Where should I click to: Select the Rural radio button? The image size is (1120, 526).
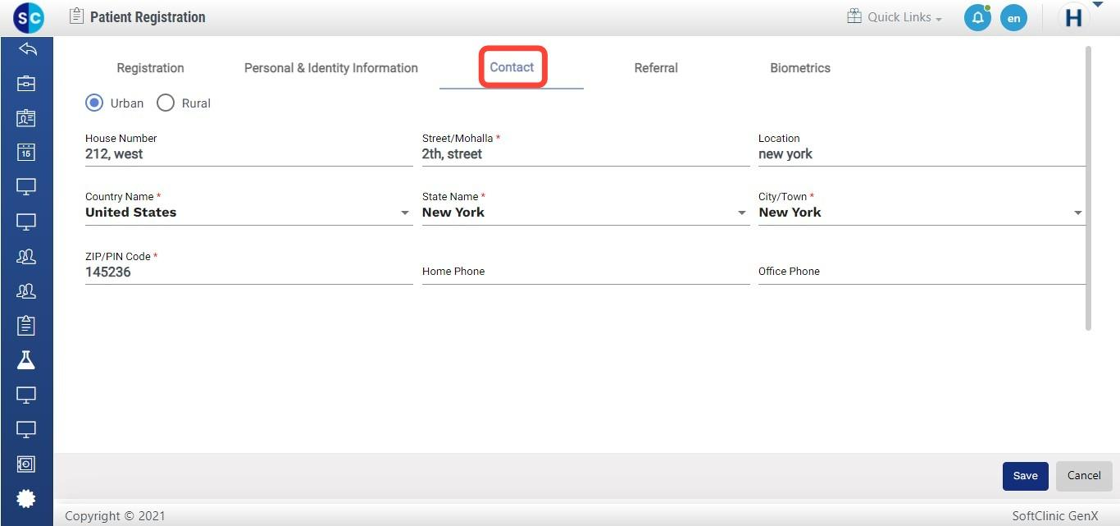[166, 103]
